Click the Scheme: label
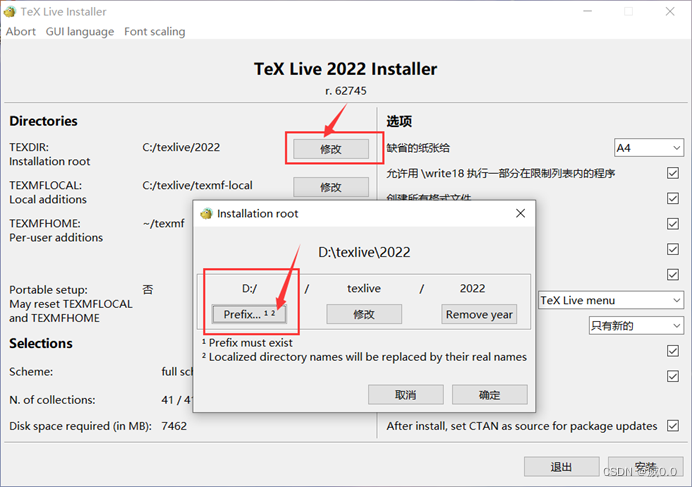Image resolution: width=692 pixels, height=487 pixels. point(31,372)
